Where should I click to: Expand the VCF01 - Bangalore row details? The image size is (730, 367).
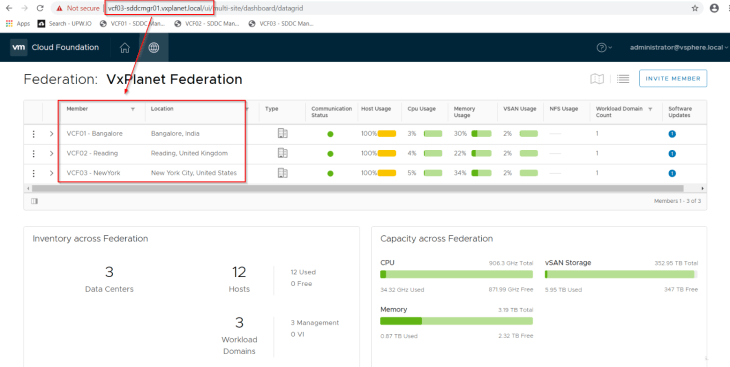pyautogui.click(x=51, y=134)
